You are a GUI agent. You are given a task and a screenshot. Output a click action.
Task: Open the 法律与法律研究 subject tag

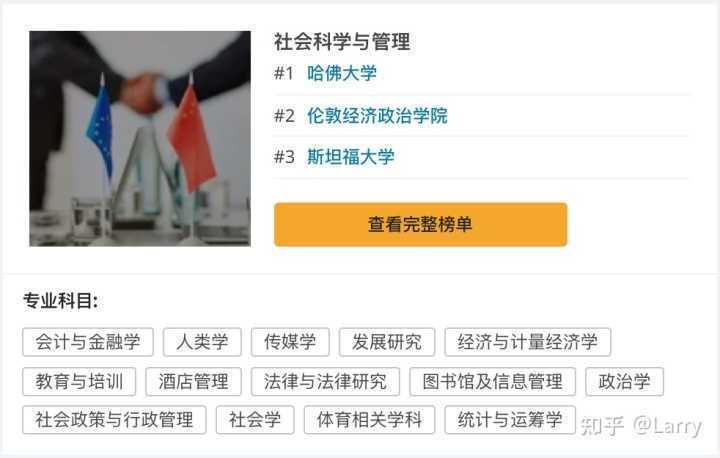326,381
